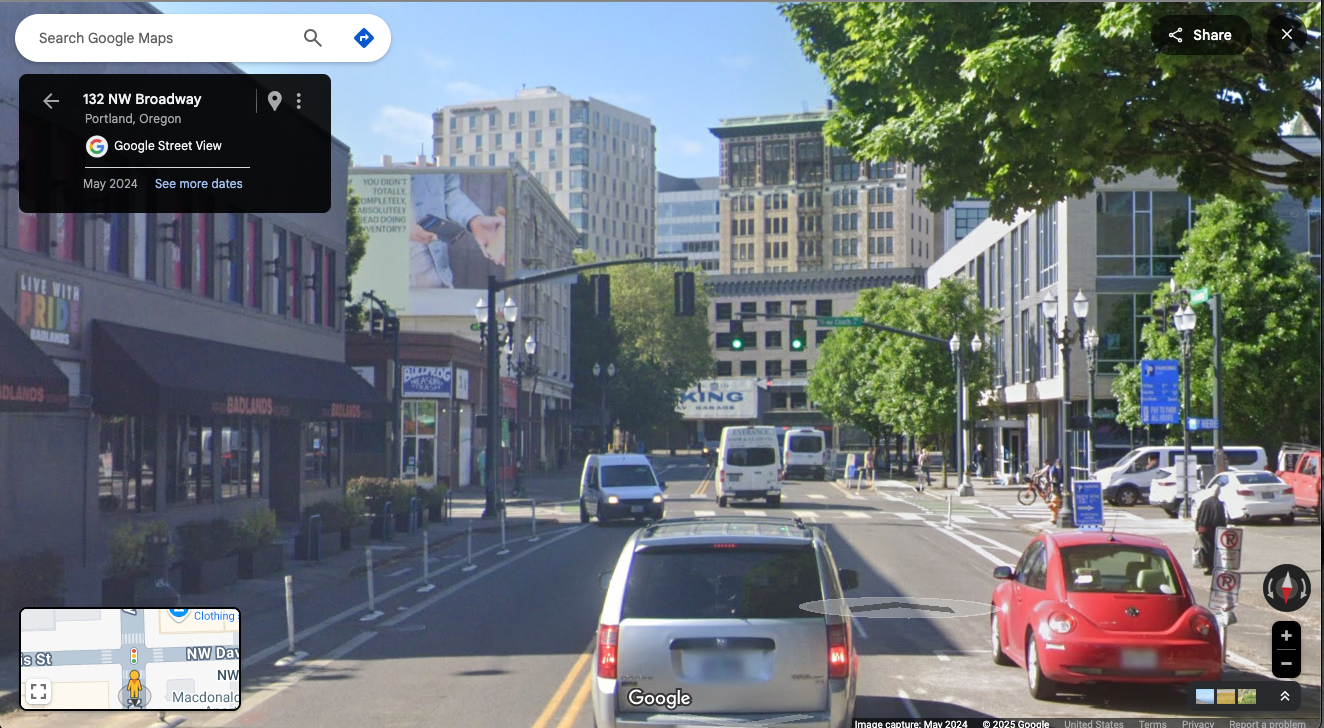Jump forward using the road arrow marker
The width and height of the screenshot is (1324, 728).
point(895,606)
